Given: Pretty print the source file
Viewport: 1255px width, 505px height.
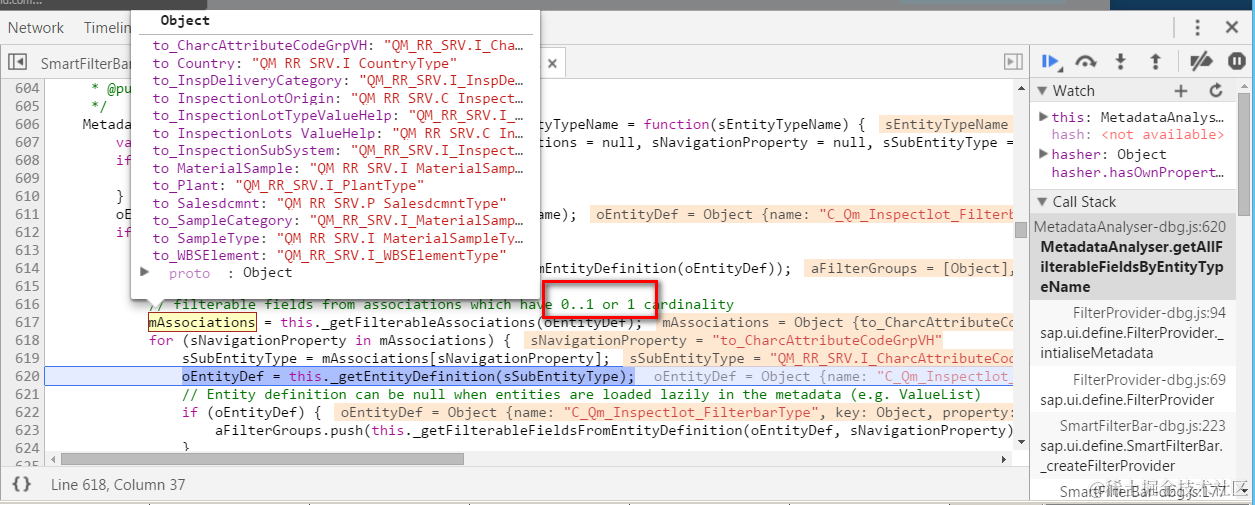Looking at the screenshot, I should (x=21, y=484).
